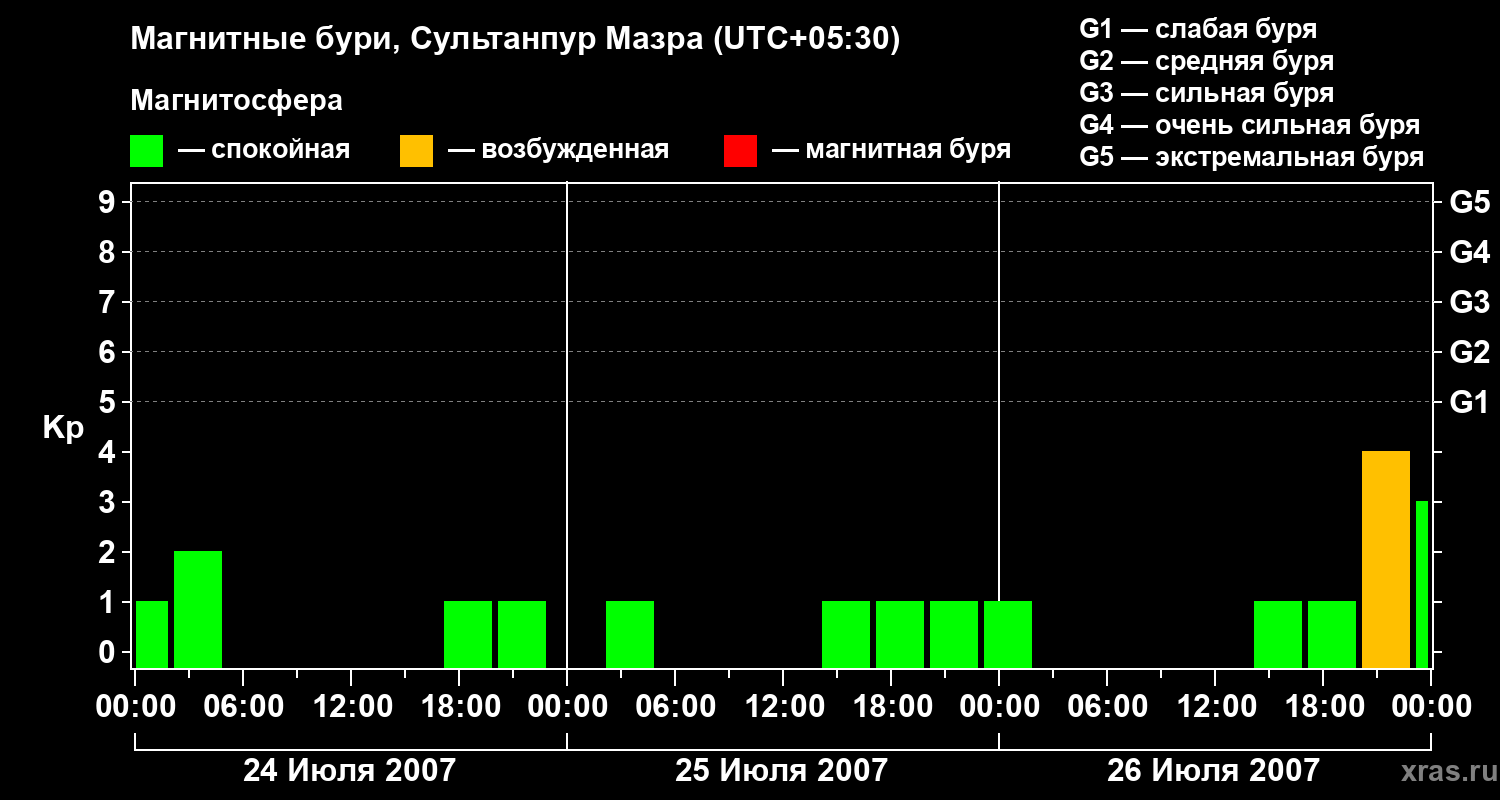The width and height of the screenshot is (1500, 800).
Task: Click the legend label '— магнитная буря'
Action: (x=892, y=150)
